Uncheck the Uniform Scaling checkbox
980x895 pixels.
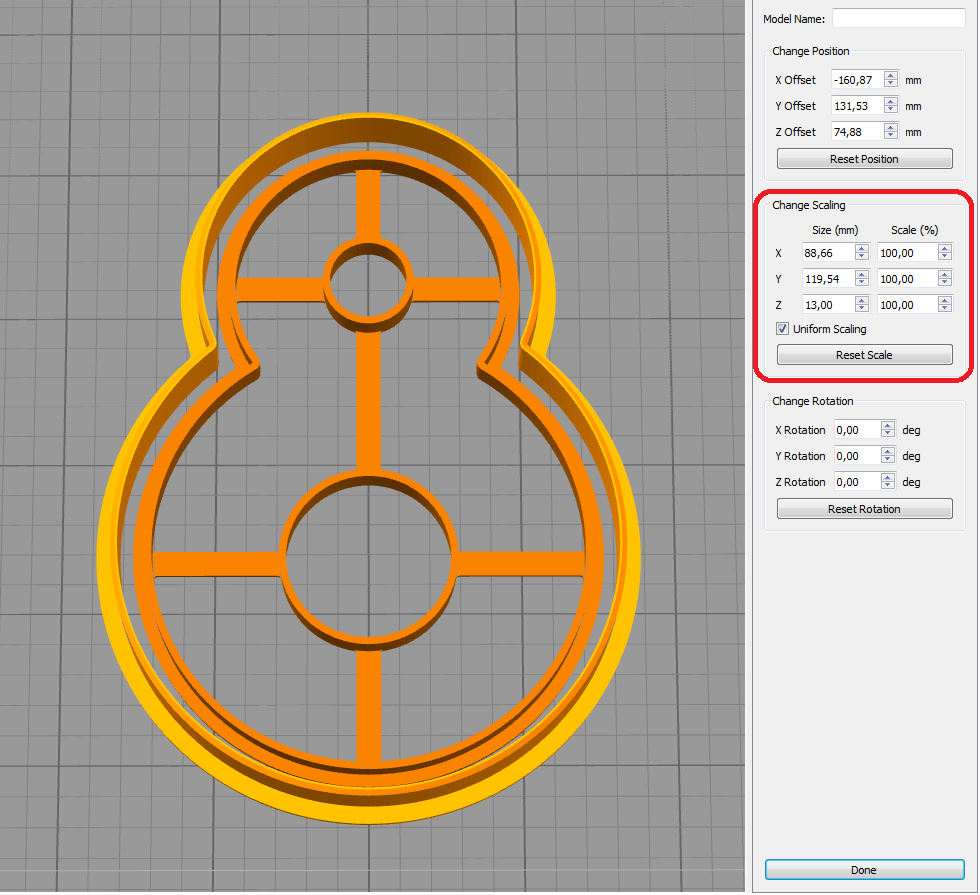(x=782, y=329)
